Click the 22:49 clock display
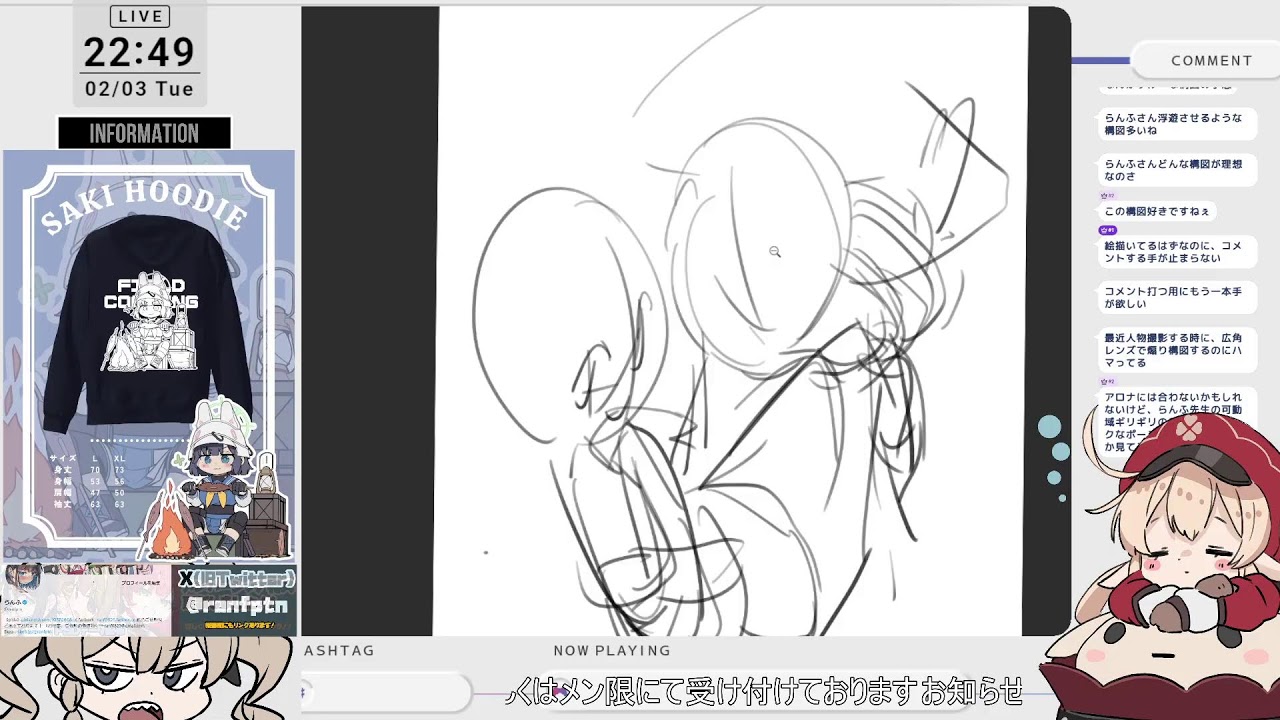The width and height of the screenshot is (1280, 720). (139, 52)
